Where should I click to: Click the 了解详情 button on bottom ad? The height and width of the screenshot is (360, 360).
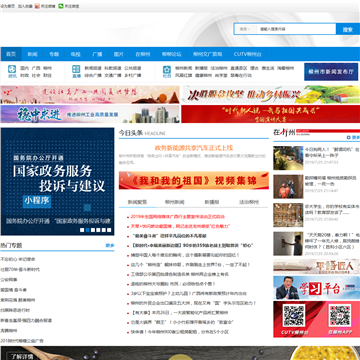21,357
